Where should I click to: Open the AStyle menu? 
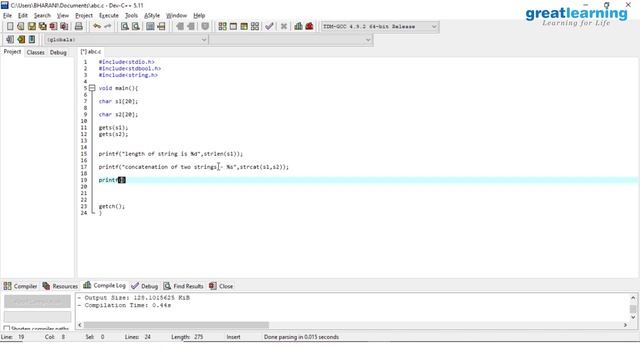click(152, 16)
